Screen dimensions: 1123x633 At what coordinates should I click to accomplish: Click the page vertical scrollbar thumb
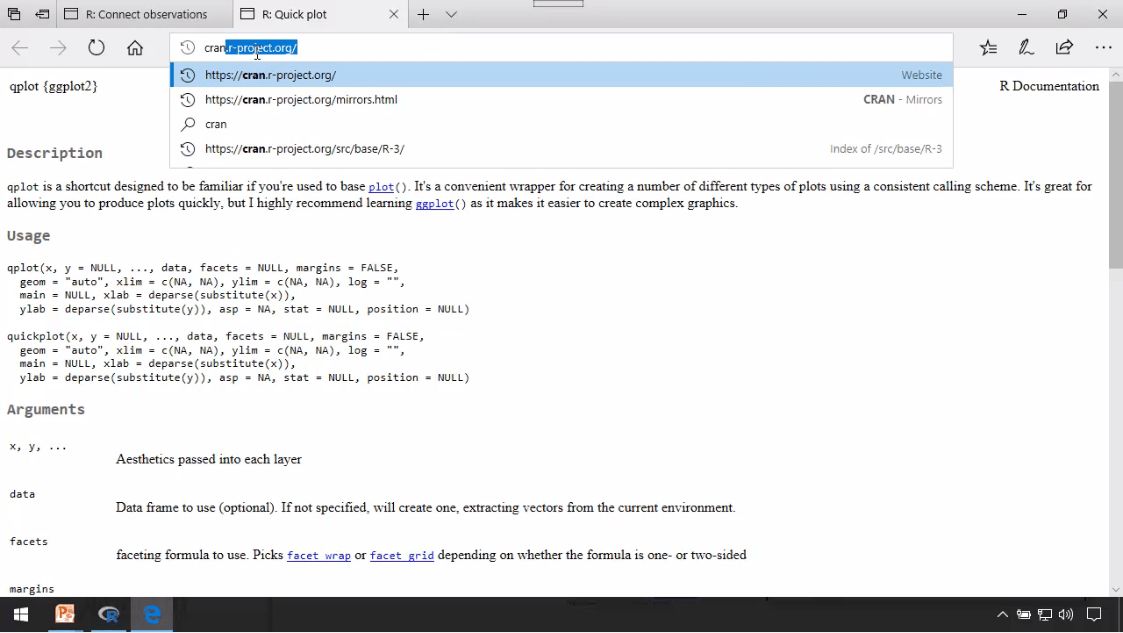(1115, 175)
